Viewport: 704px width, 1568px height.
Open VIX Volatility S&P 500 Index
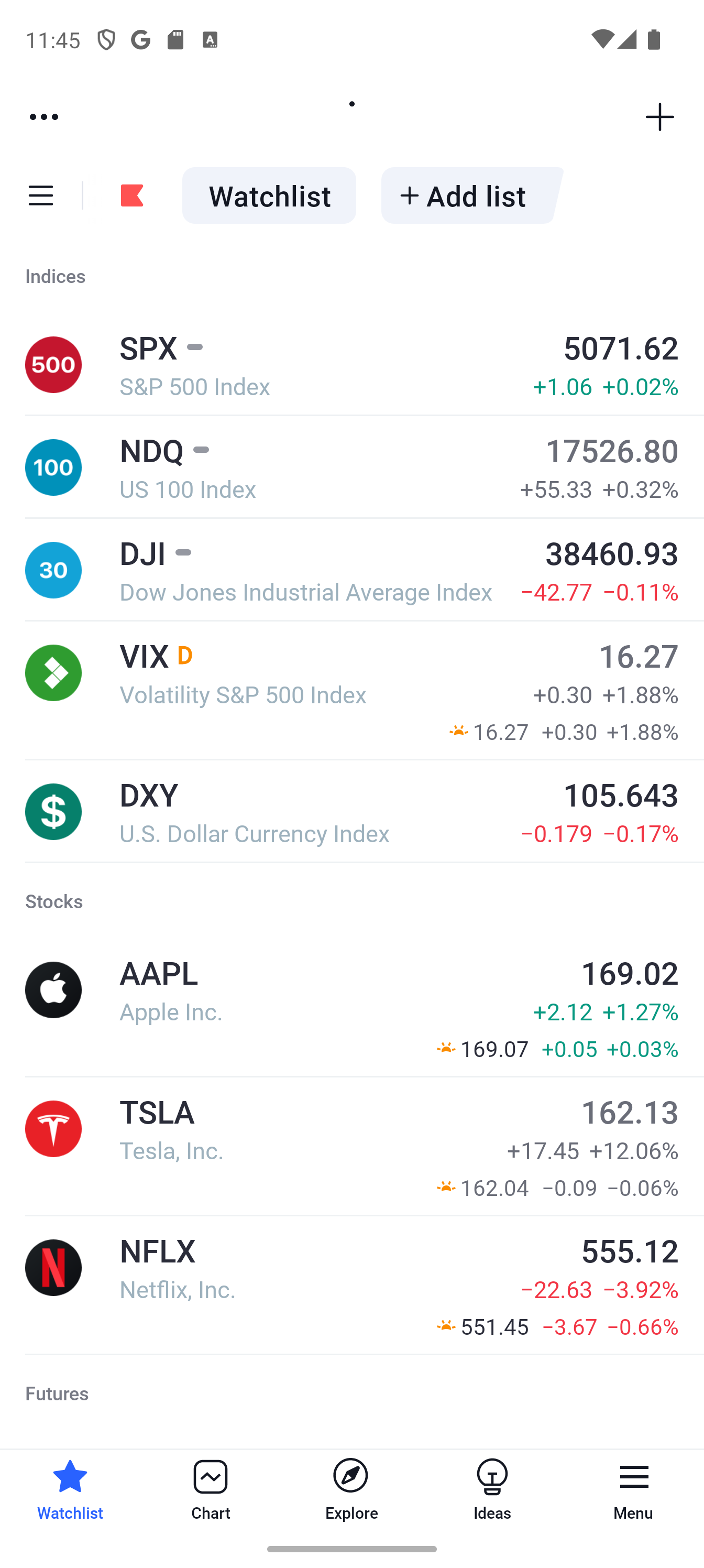click(351, 691)
